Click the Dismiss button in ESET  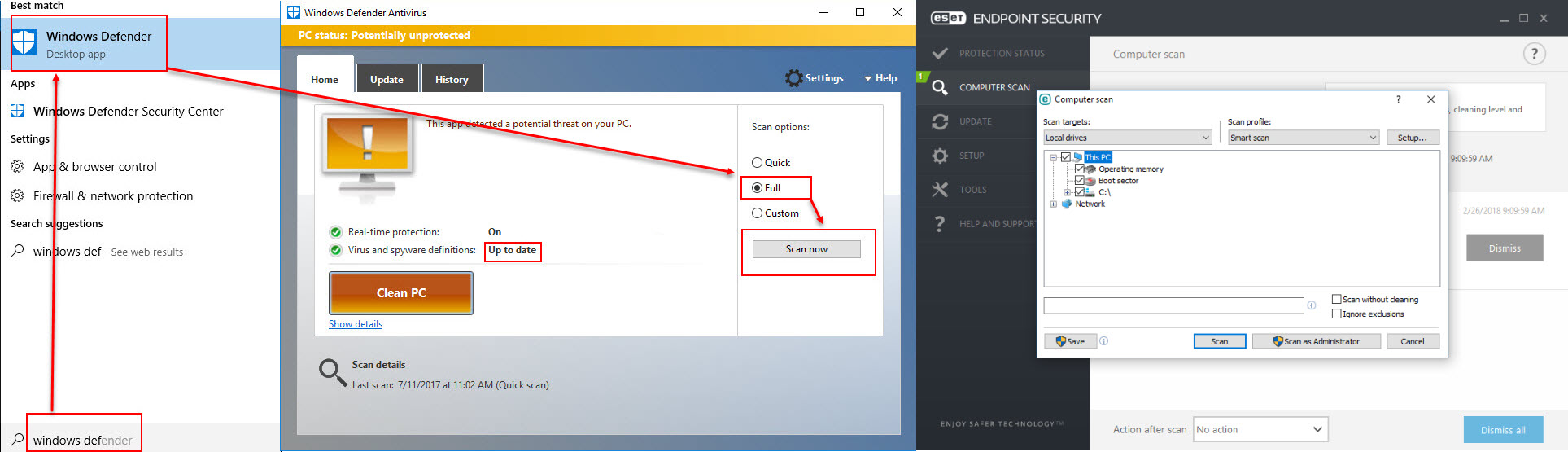[x=1505, y=248]
